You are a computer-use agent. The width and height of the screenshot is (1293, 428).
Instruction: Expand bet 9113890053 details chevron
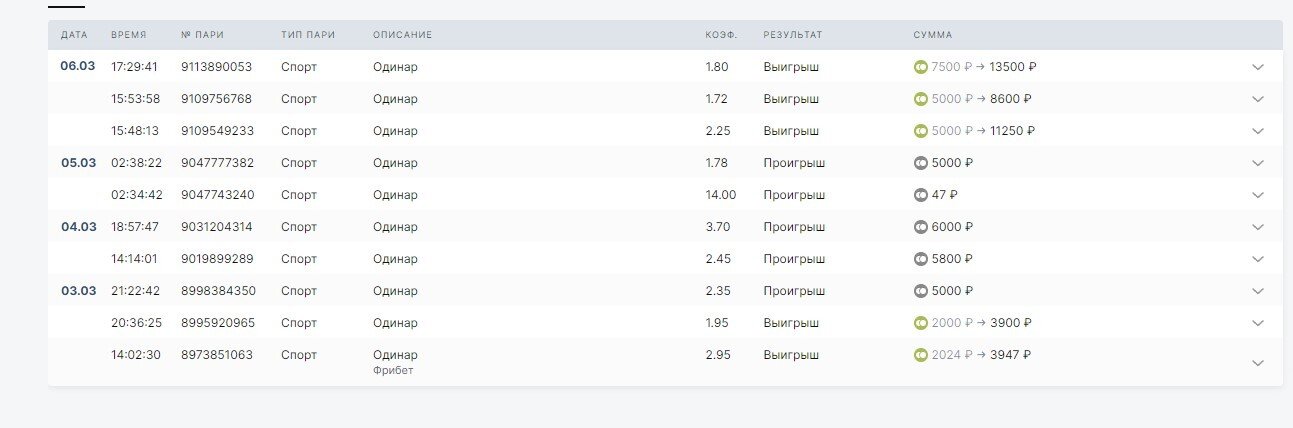[1258, 67]
